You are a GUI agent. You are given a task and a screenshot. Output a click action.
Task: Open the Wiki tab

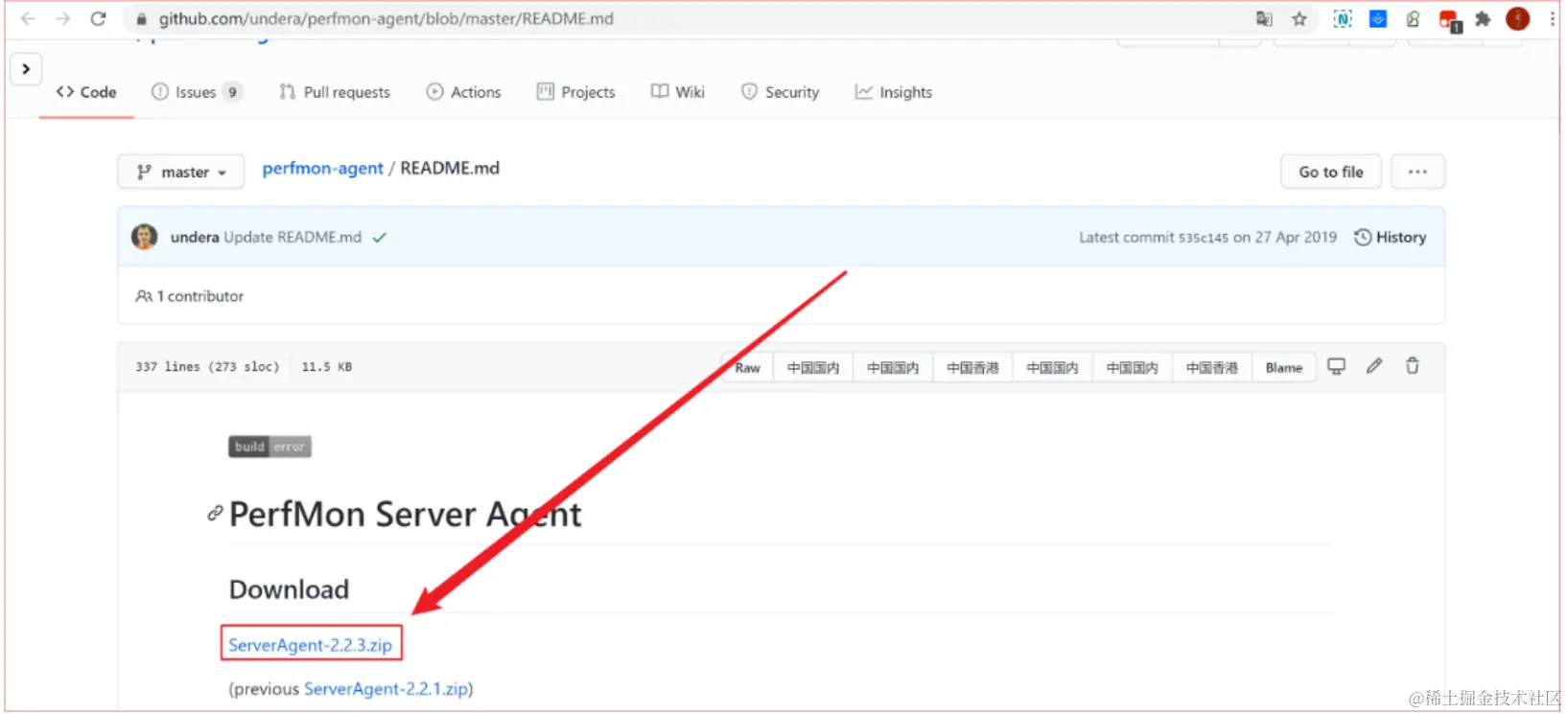[x=678, y=92]
